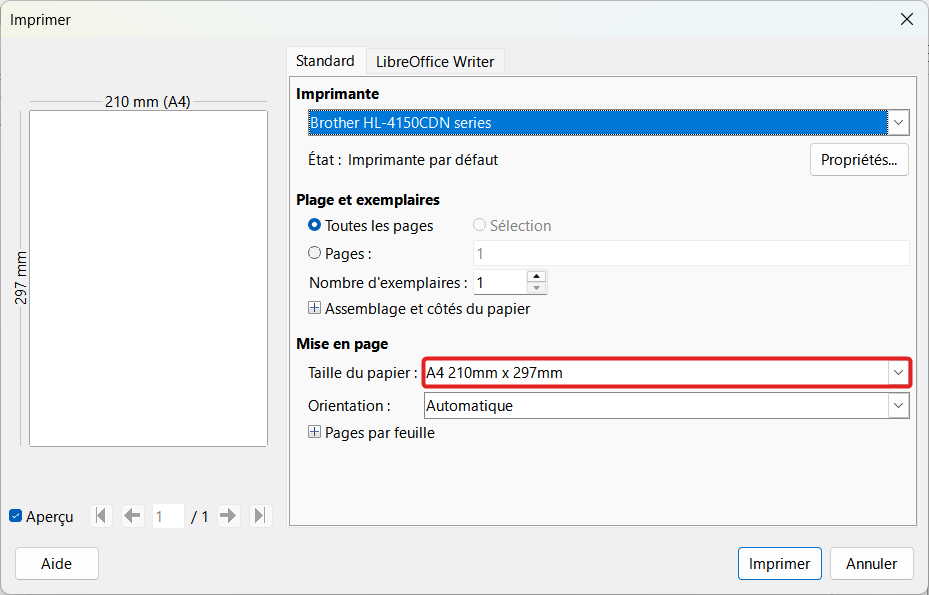
Task: Select the Standard tab
Action: click(x=325, y=61)
